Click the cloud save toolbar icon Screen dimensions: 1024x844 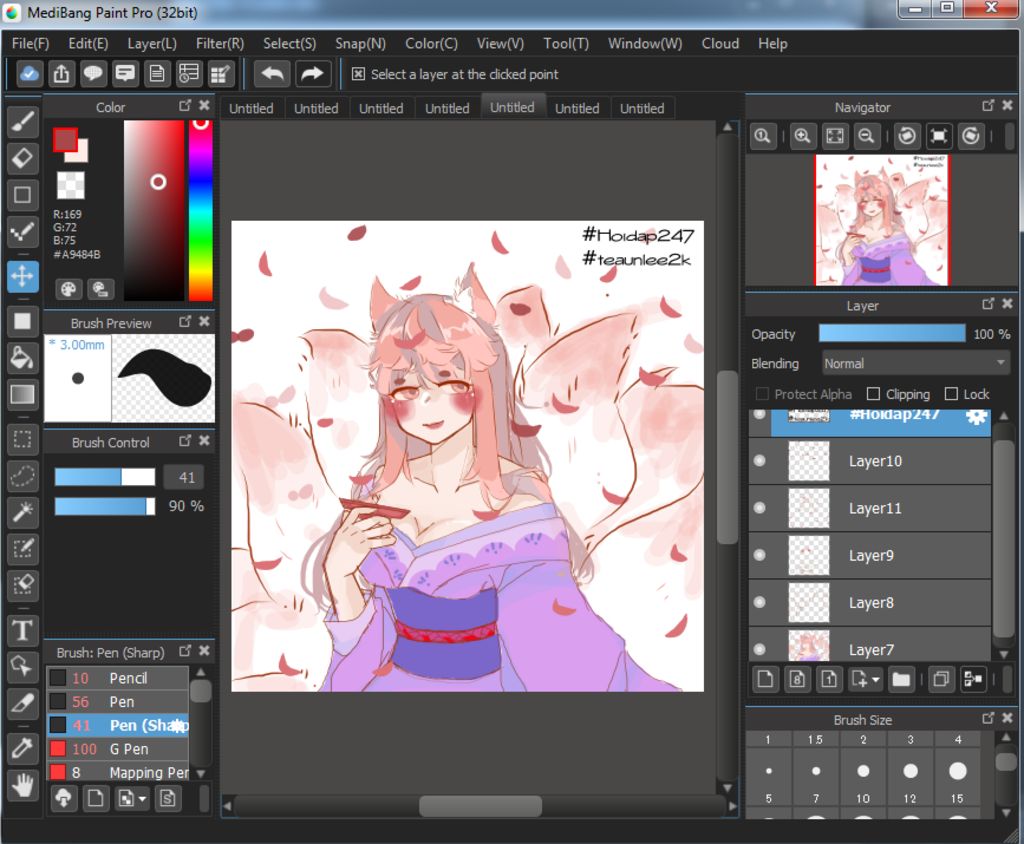coord(29,74)
